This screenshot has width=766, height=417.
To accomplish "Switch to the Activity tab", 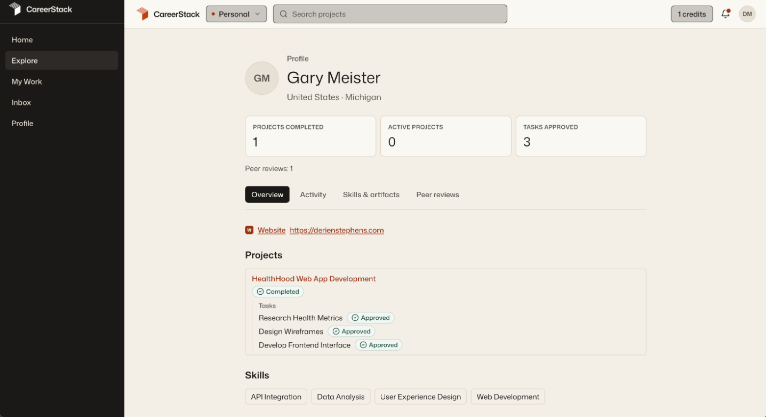I will (313, 194).
